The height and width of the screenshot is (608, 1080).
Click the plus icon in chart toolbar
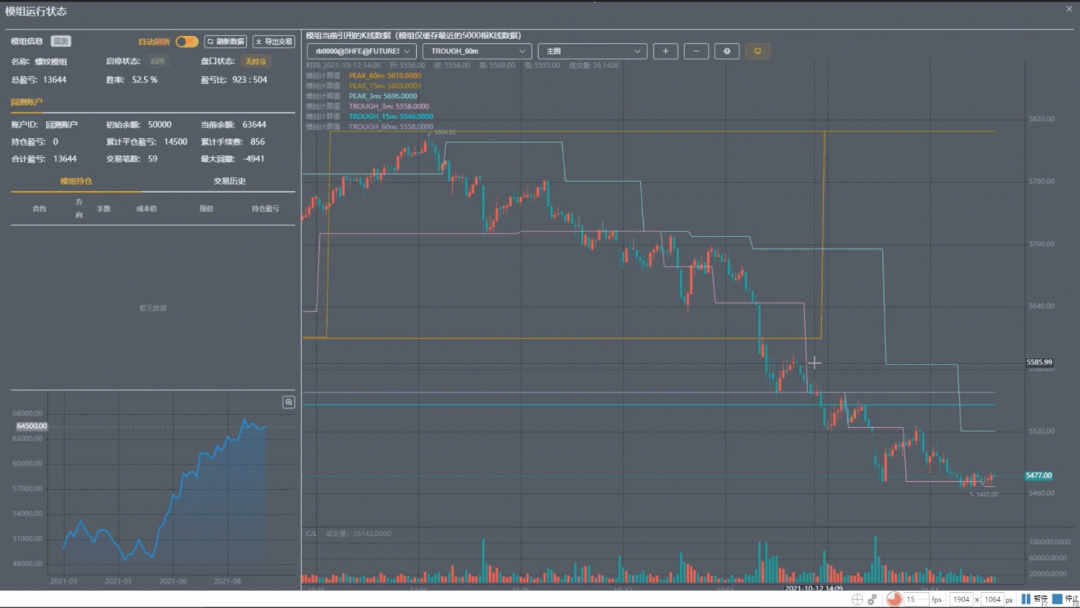(665, 51)
